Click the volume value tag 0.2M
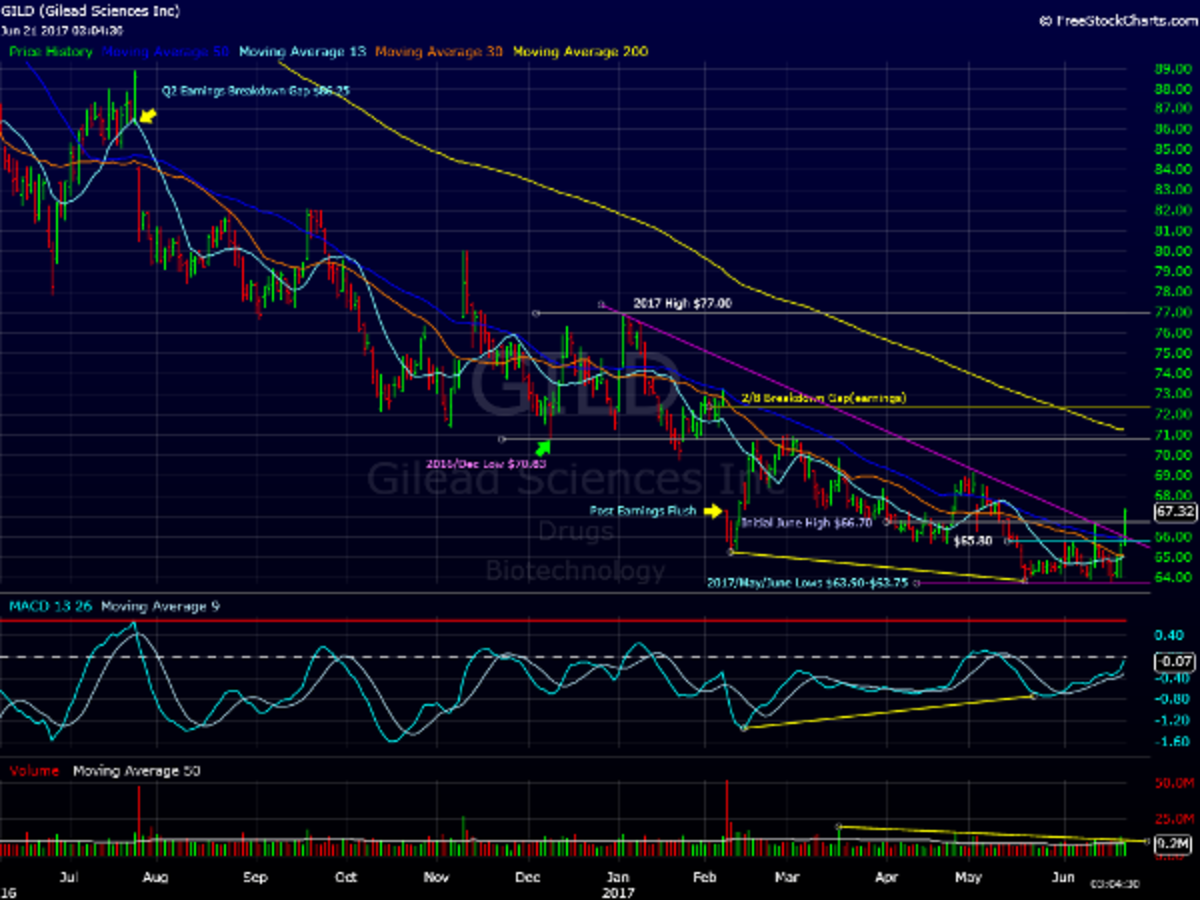Viewport: 1200px width, 900px height. pyautogui.click(x=1171, y=844)
